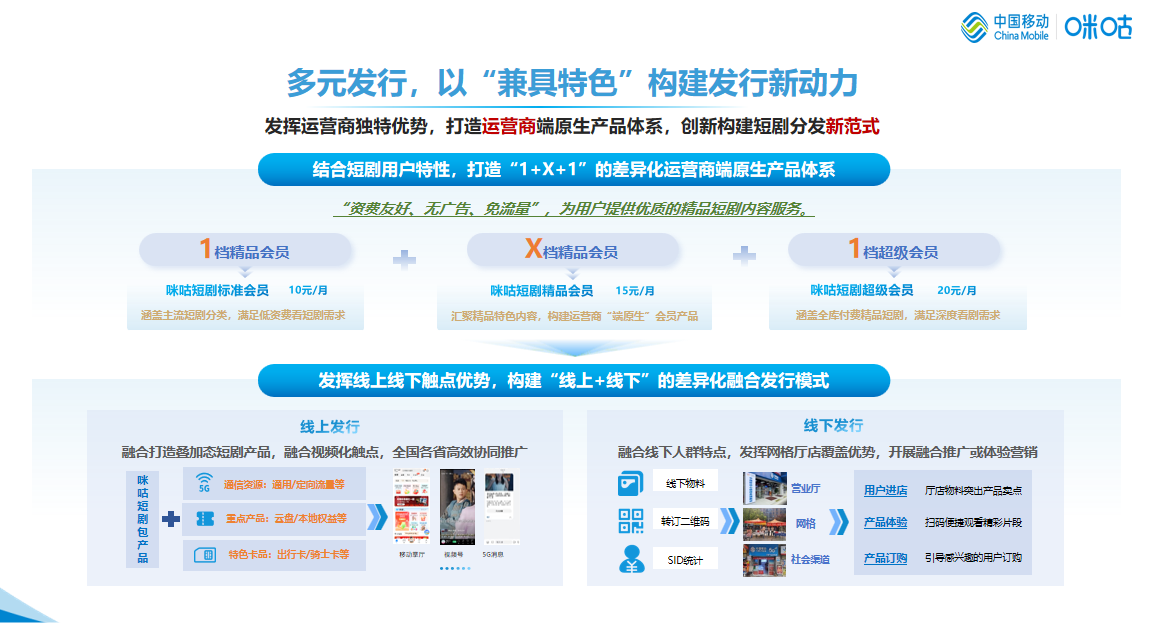This screenshot has height=623, width=1152.
Task: Click the 咪咕短剧标准会员 text
Action: pos(217,290)
